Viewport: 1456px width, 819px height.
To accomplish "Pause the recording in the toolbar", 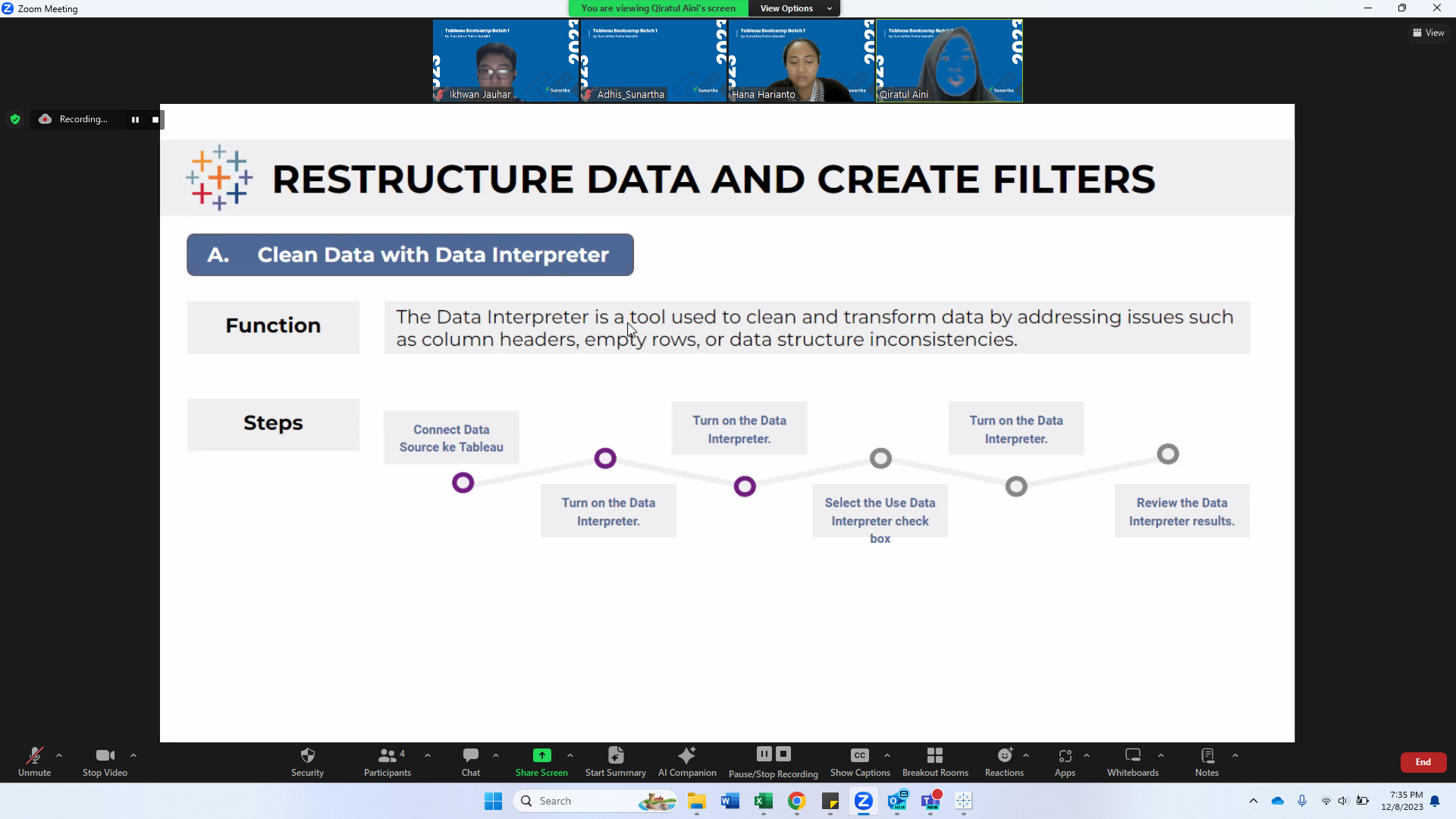I will (x=764, y=754).
